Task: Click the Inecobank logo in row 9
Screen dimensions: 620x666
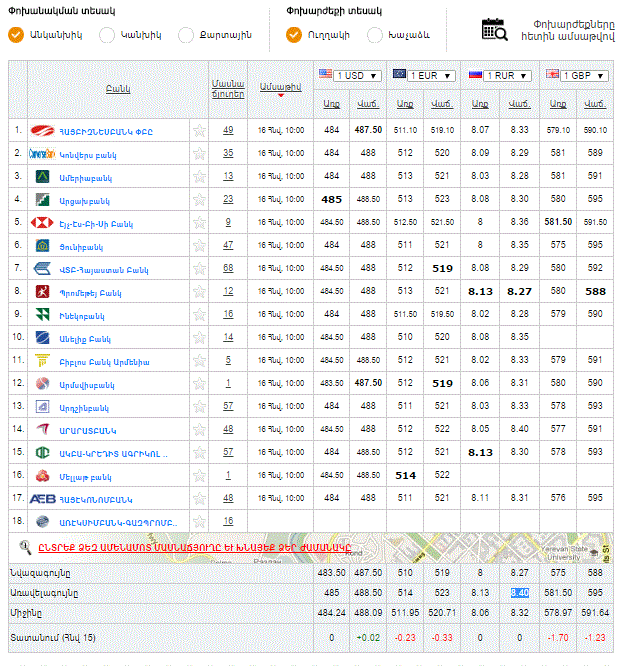Action: coord(42,314)
